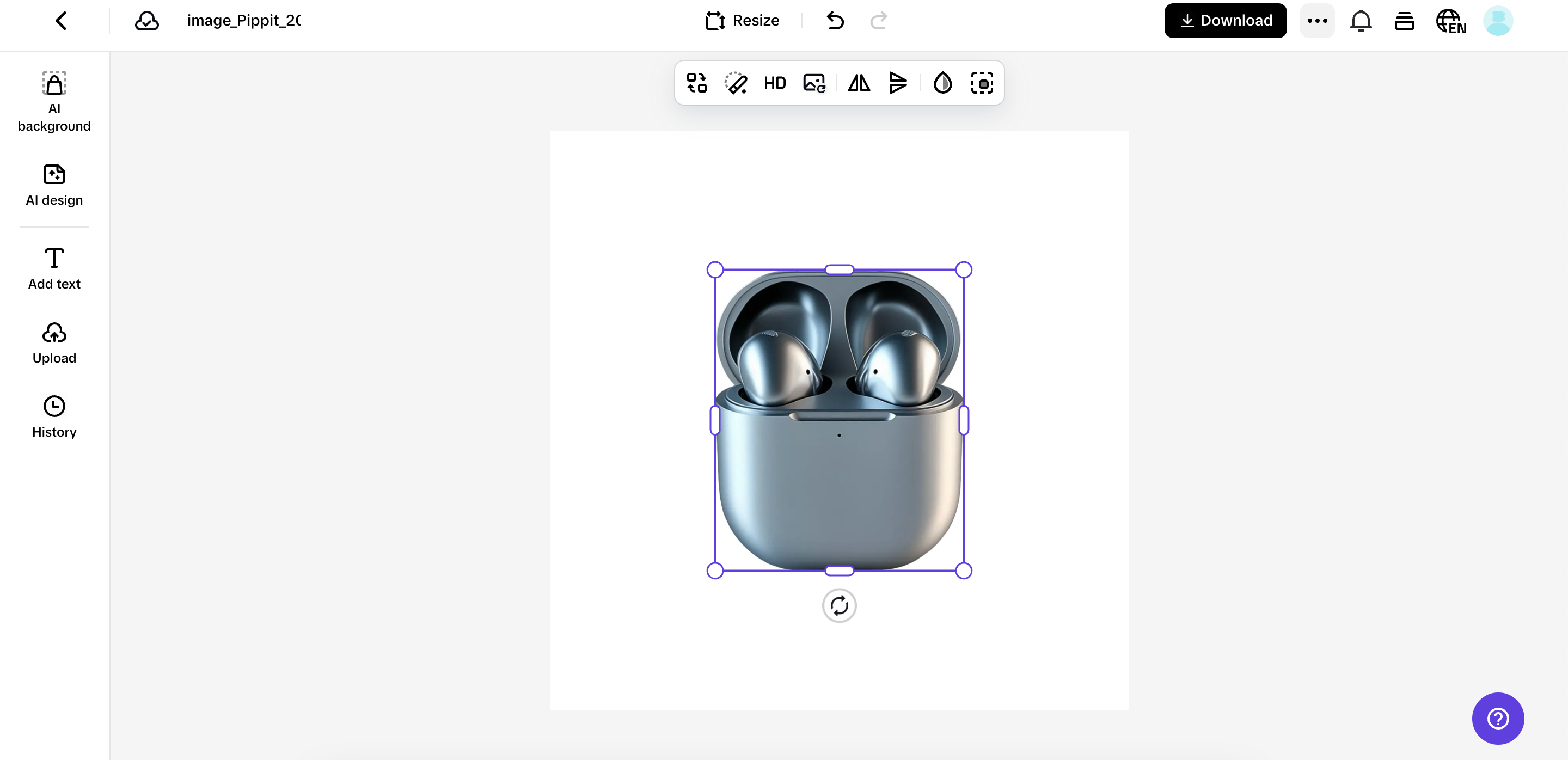Image resolution: width=1568 pixels, height=760 pixels.
Task: Open the purple help question button
Action: pyautogui.click(x=1497, y=718)
